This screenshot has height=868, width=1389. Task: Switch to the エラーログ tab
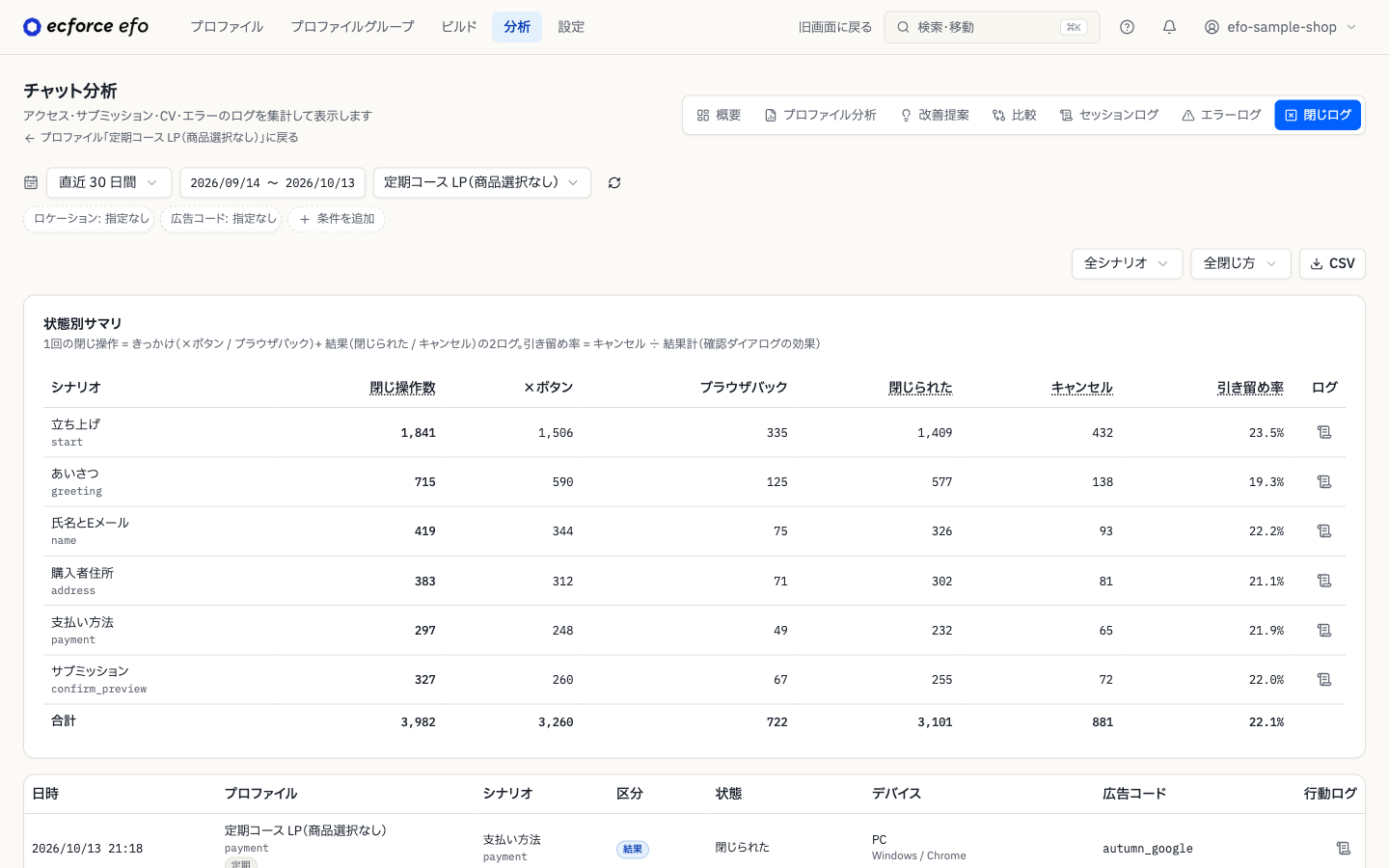[1221, 115]
